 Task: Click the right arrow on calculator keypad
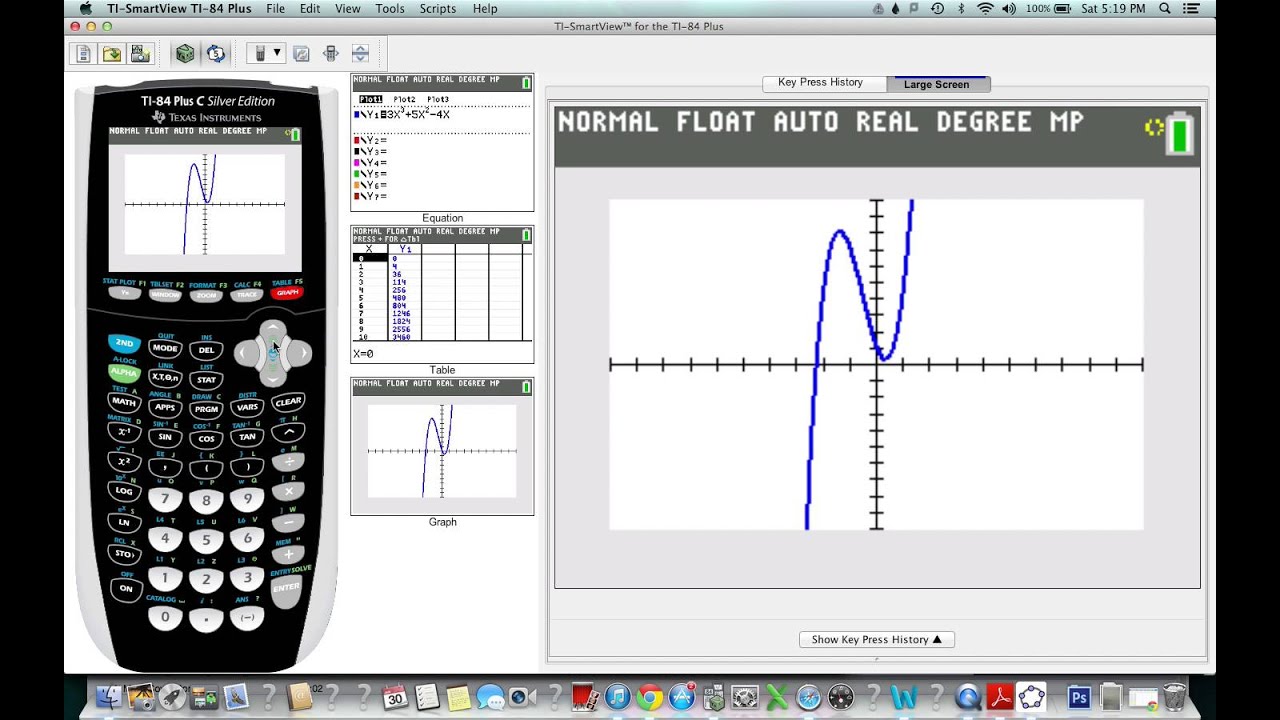click(x=301, y=352)
